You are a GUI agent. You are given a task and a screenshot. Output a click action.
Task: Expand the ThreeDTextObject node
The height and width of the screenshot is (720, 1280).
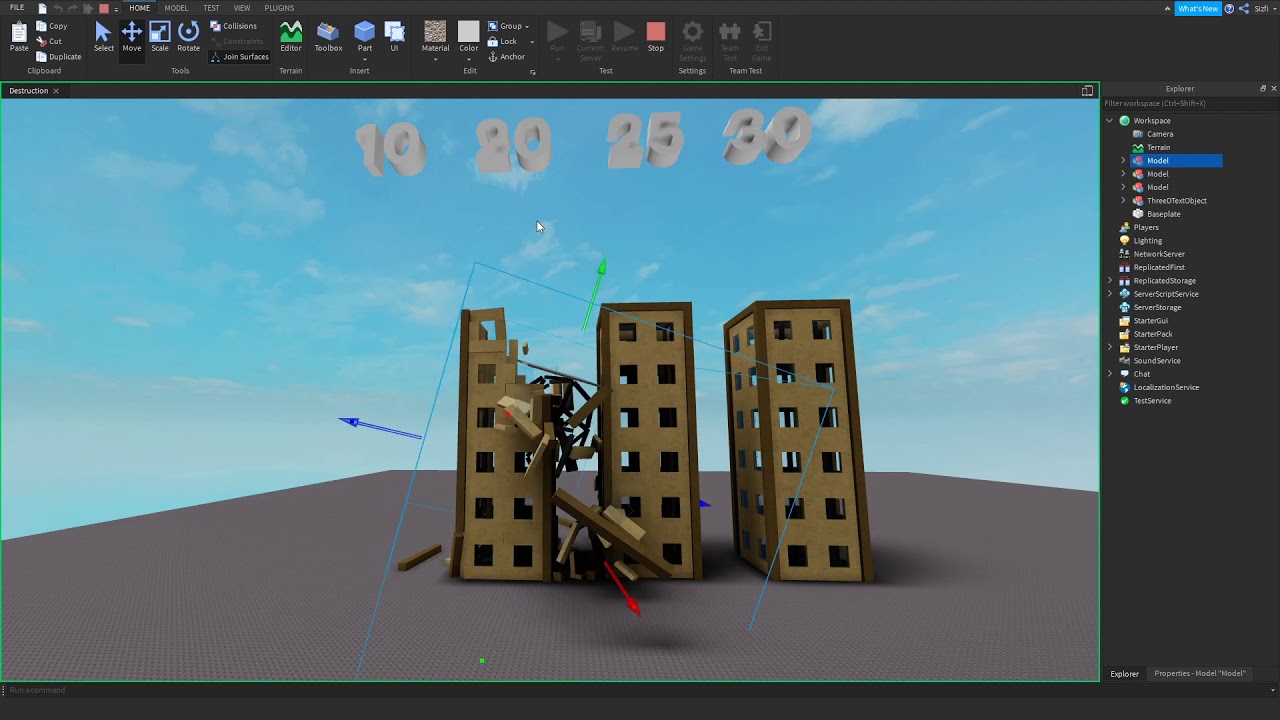click(x=1123, y=201)
